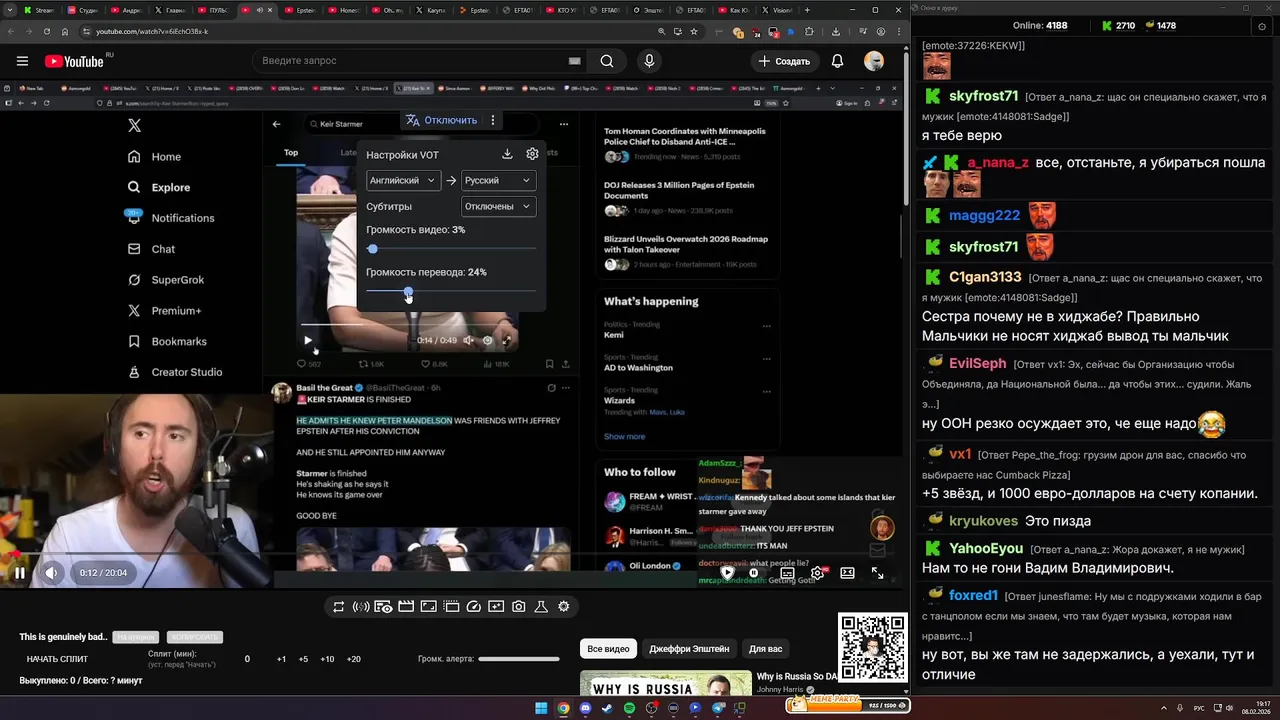This screenshot has height=720, width=1280.
Task: Click the Kemi trending topic
Action: click(614, 335)
